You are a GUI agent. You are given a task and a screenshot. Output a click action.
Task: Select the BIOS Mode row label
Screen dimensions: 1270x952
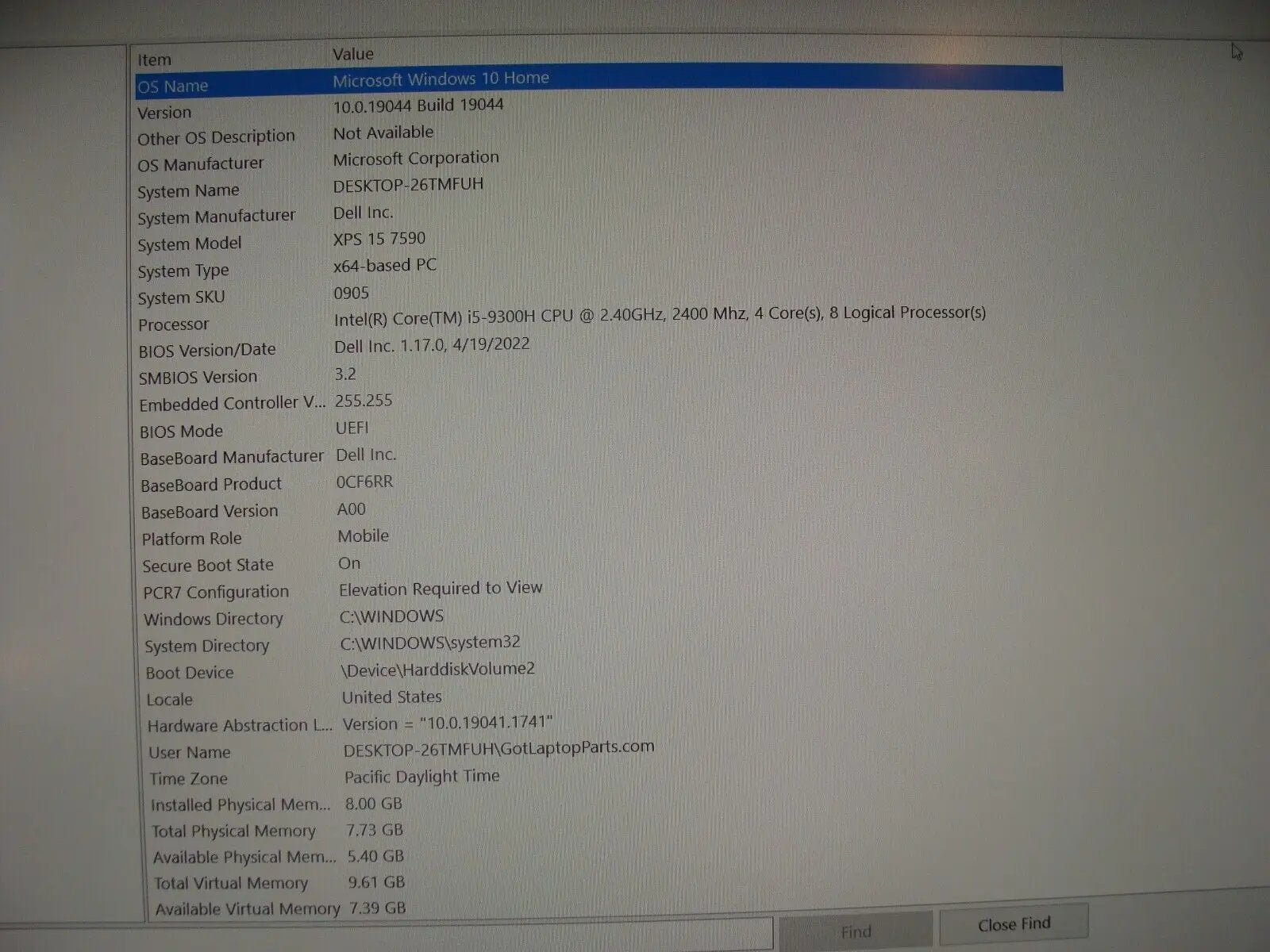(181, 432)
